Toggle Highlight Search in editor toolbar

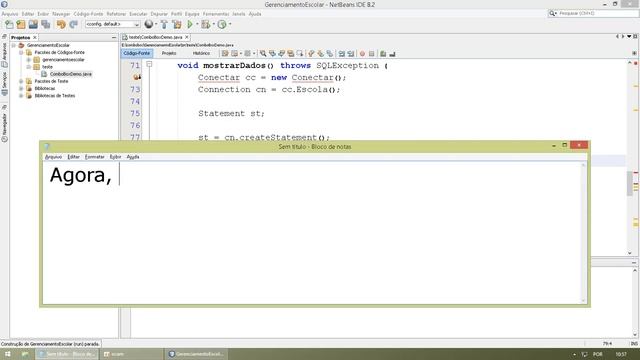[291, 53]
